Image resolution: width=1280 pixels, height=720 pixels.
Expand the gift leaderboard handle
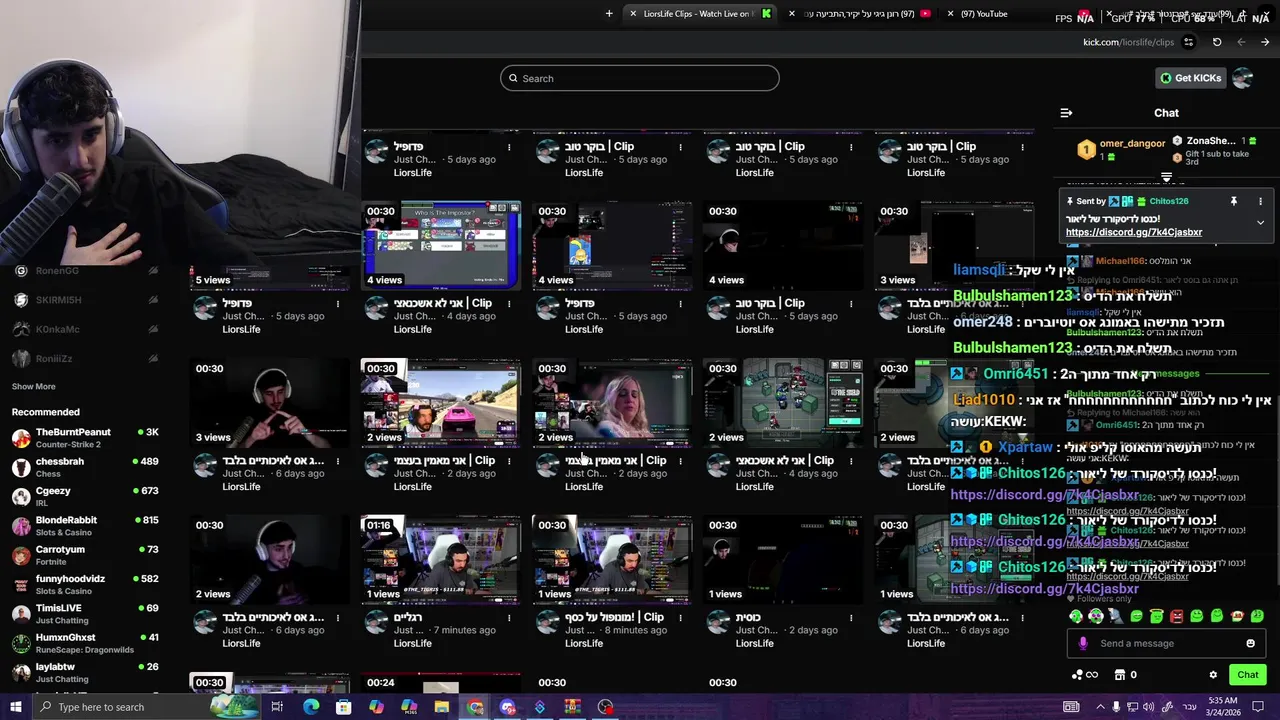tap(1166, 178)
